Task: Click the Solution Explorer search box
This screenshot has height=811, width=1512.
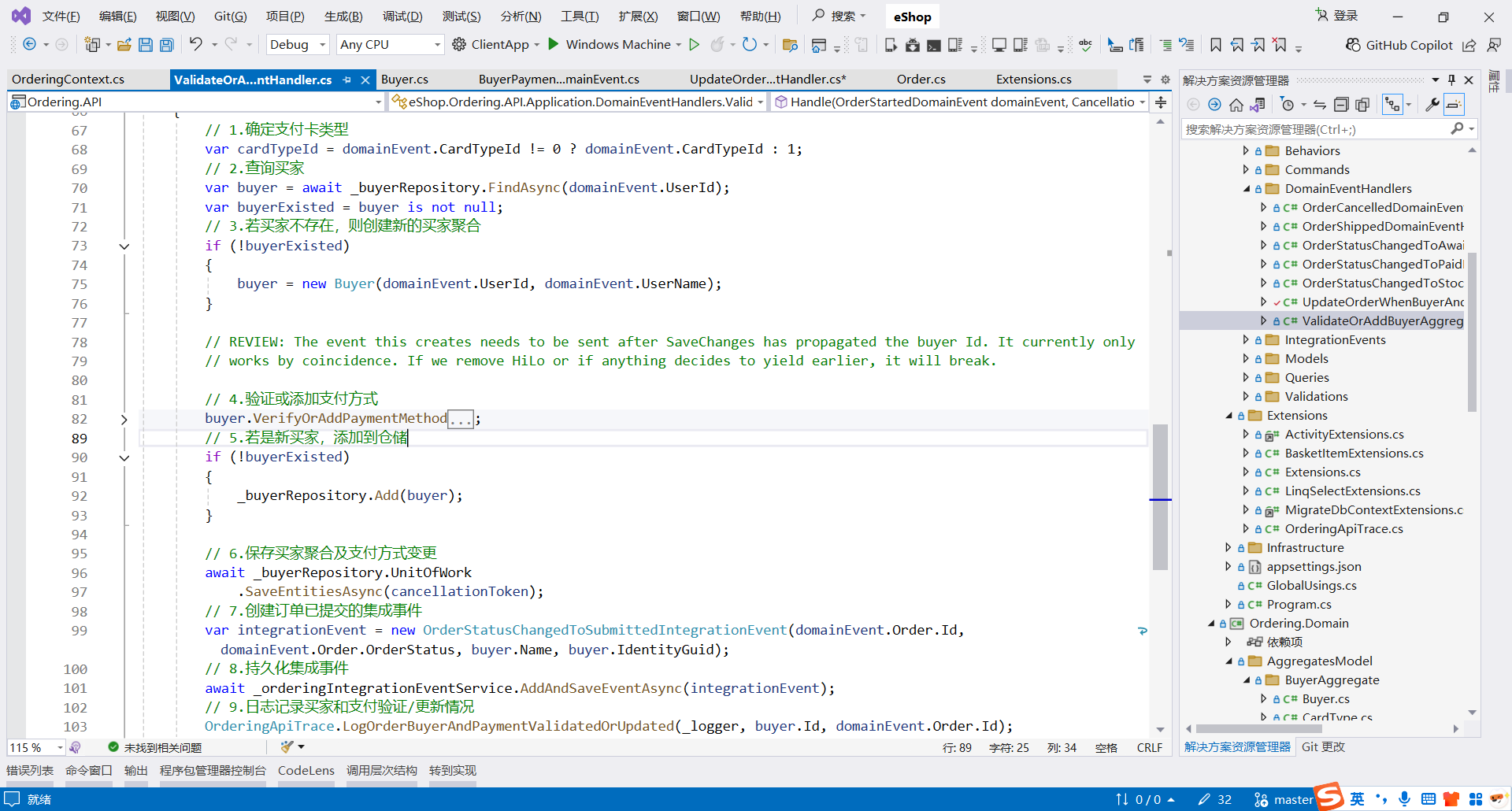Action: (1315, 129)
